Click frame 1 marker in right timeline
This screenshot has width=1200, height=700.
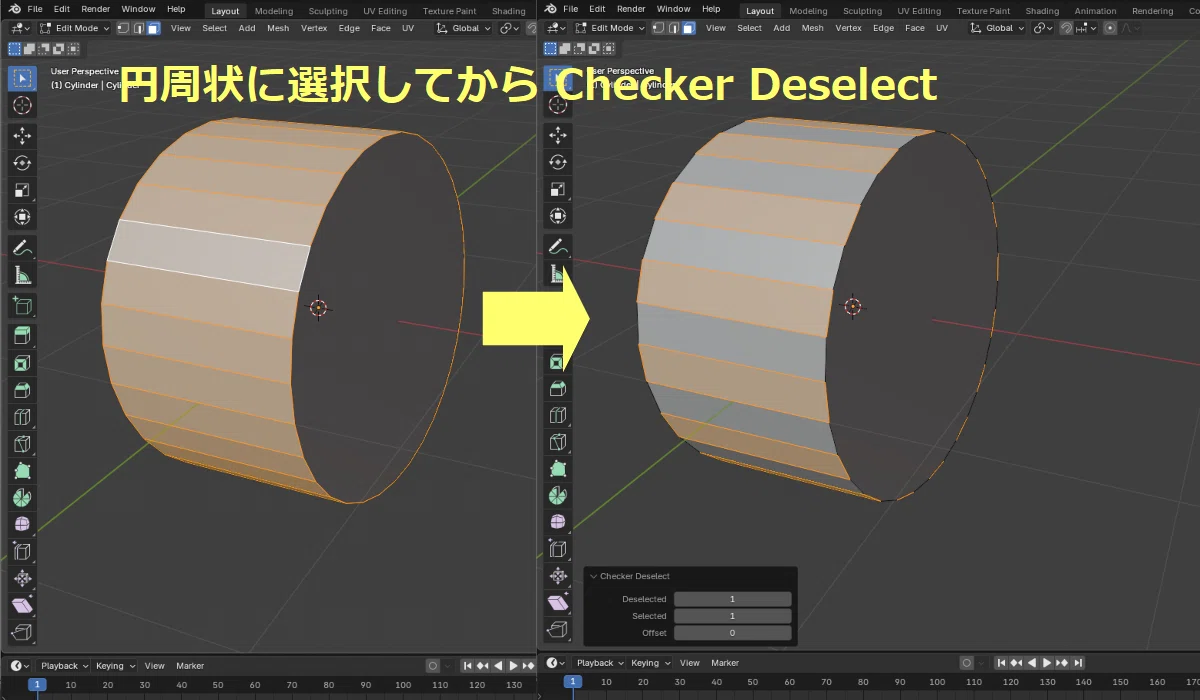click(573, 681)
